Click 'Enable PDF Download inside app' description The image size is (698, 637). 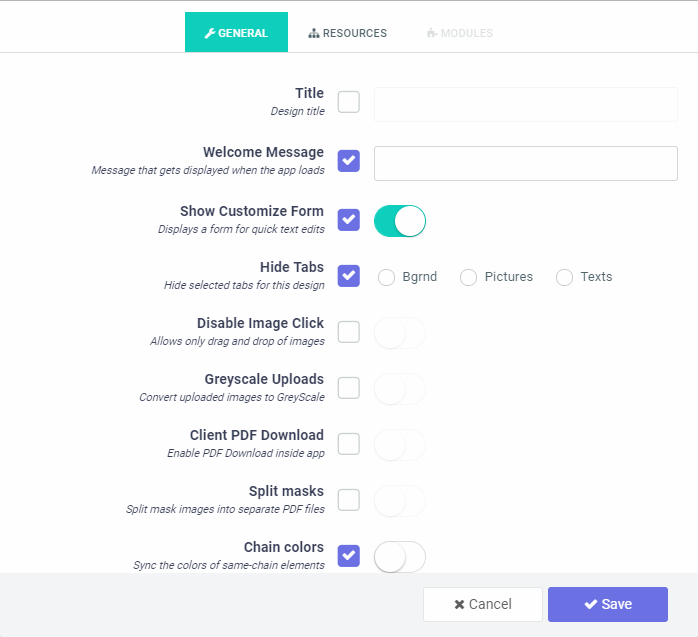(246, 453)
